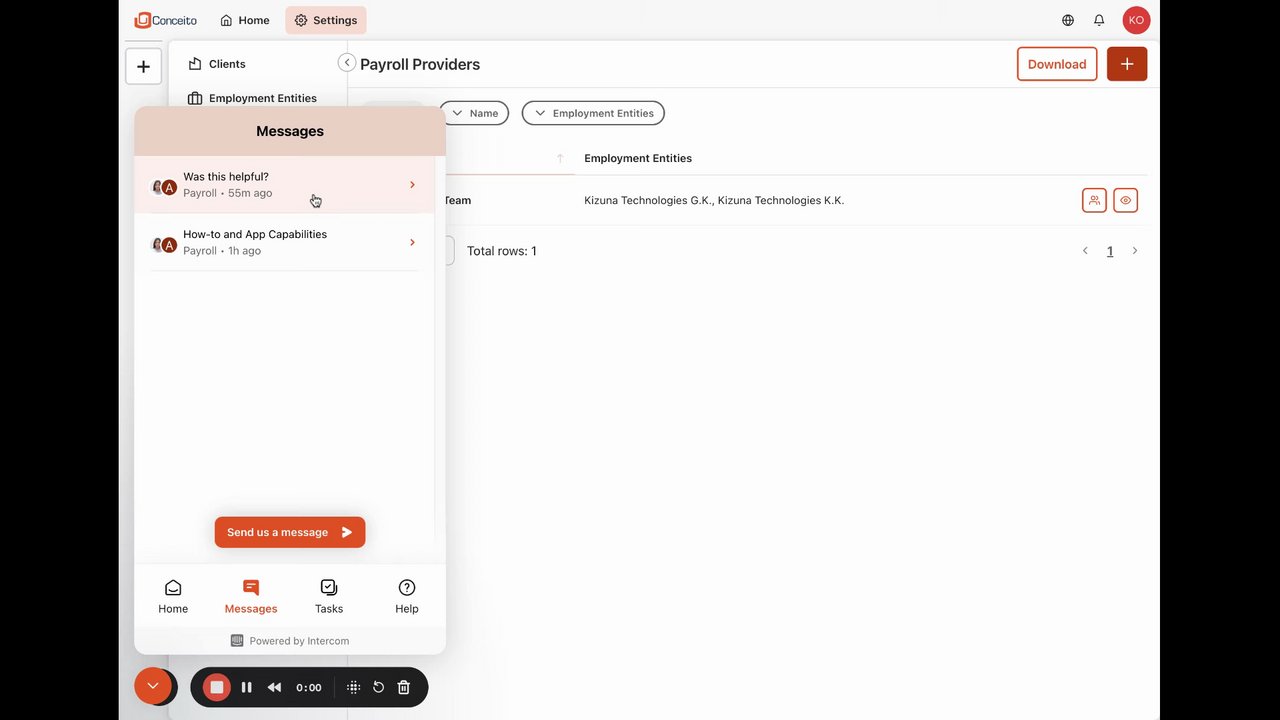Image resolution: width=1280 pixels, height=720 pixels.
Task: Select page 1 in pagination
Action: [1110, 251]
